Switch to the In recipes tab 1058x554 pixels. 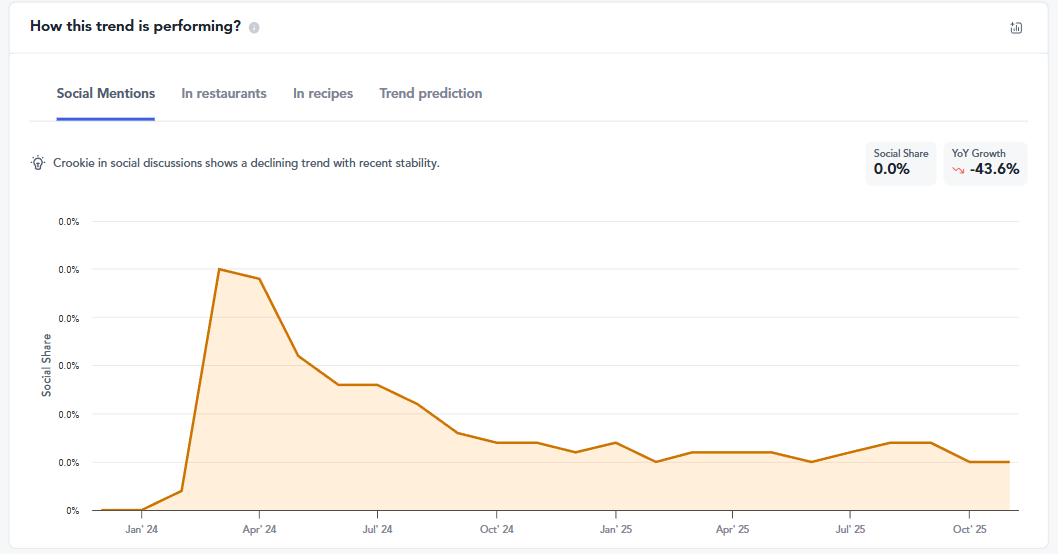[323, 93]
